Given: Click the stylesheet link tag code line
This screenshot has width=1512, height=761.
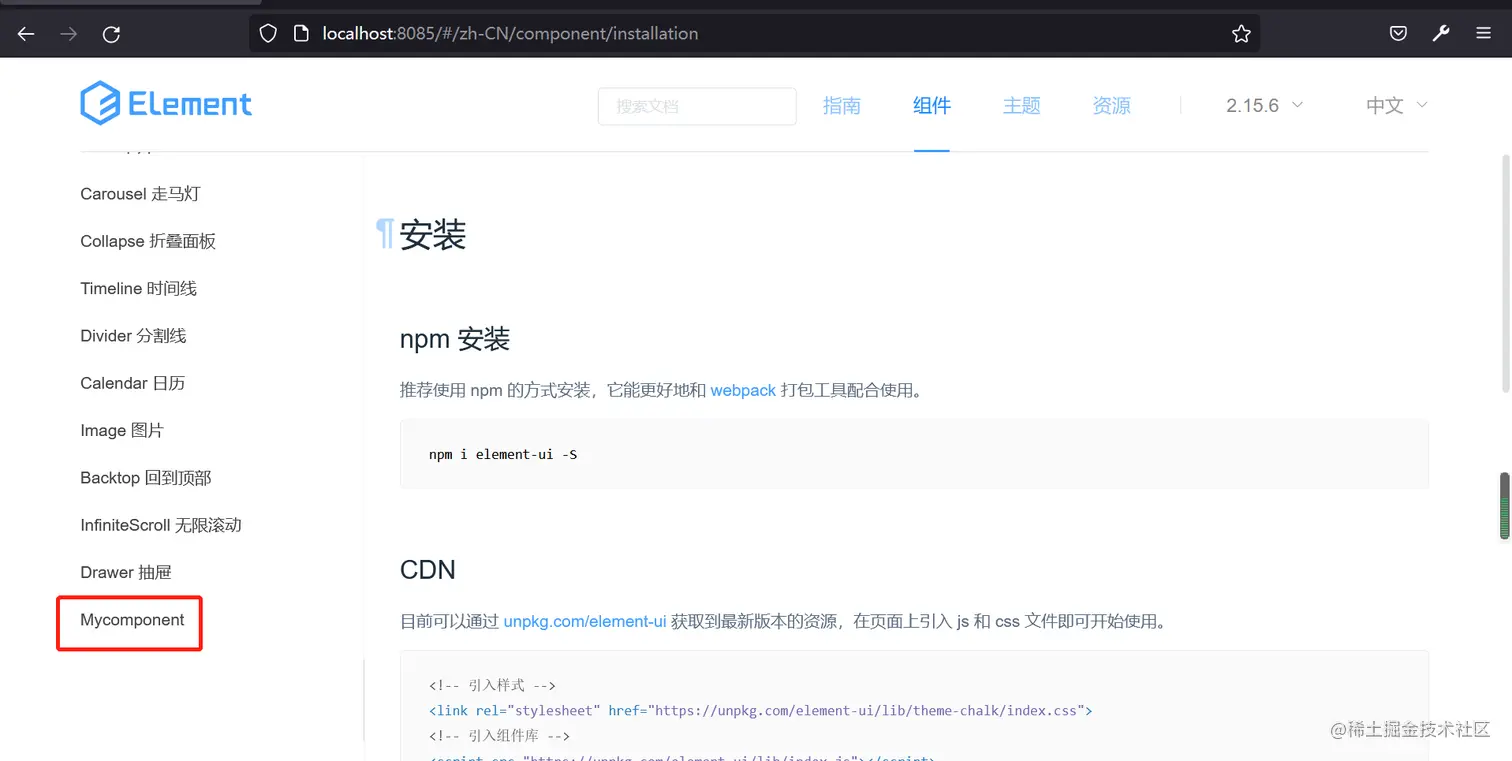Looking at the screenshot, I should 760,711.
